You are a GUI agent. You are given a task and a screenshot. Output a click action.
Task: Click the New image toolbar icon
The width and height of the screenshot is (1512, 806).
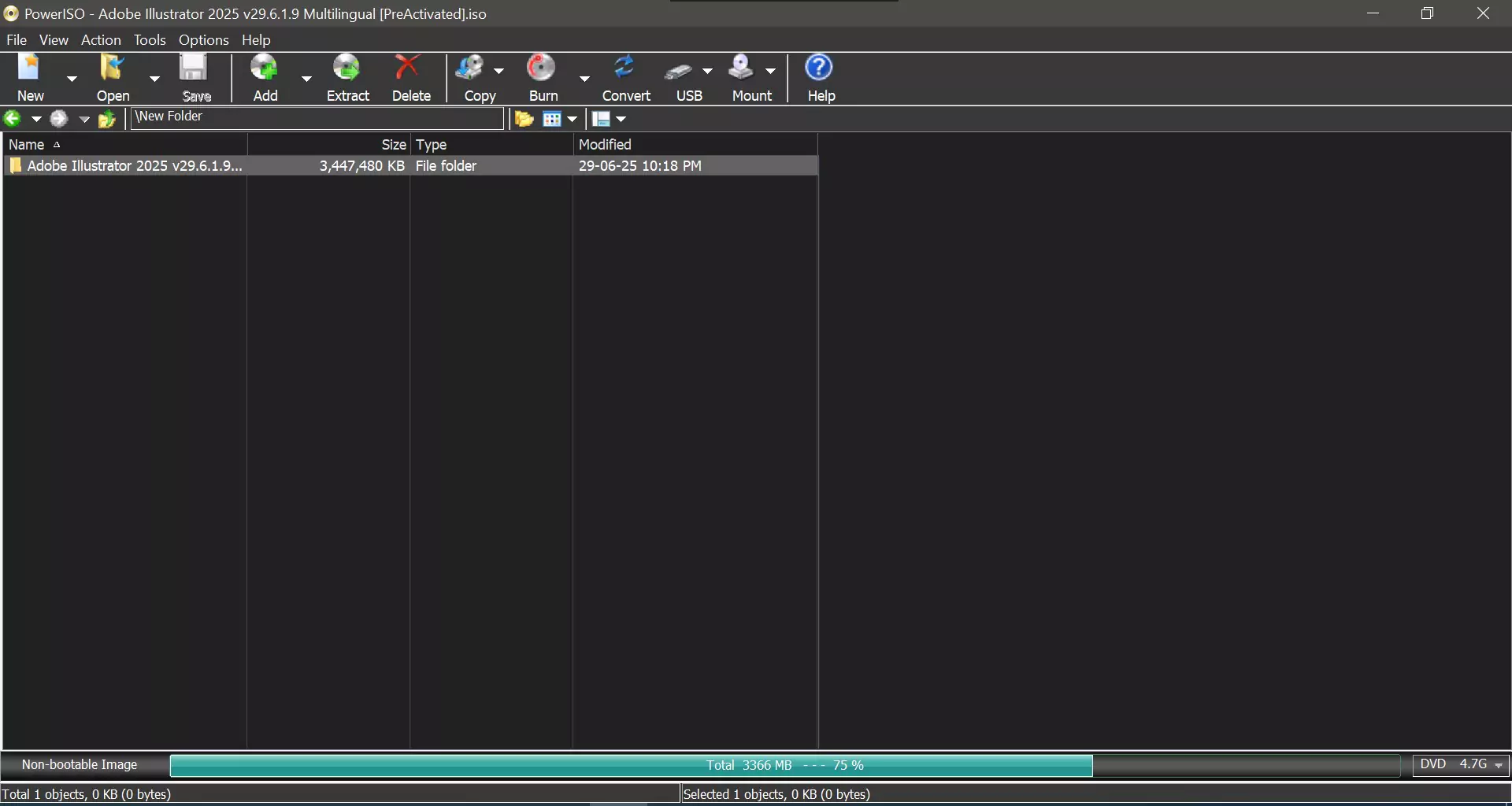pos(30,68)
